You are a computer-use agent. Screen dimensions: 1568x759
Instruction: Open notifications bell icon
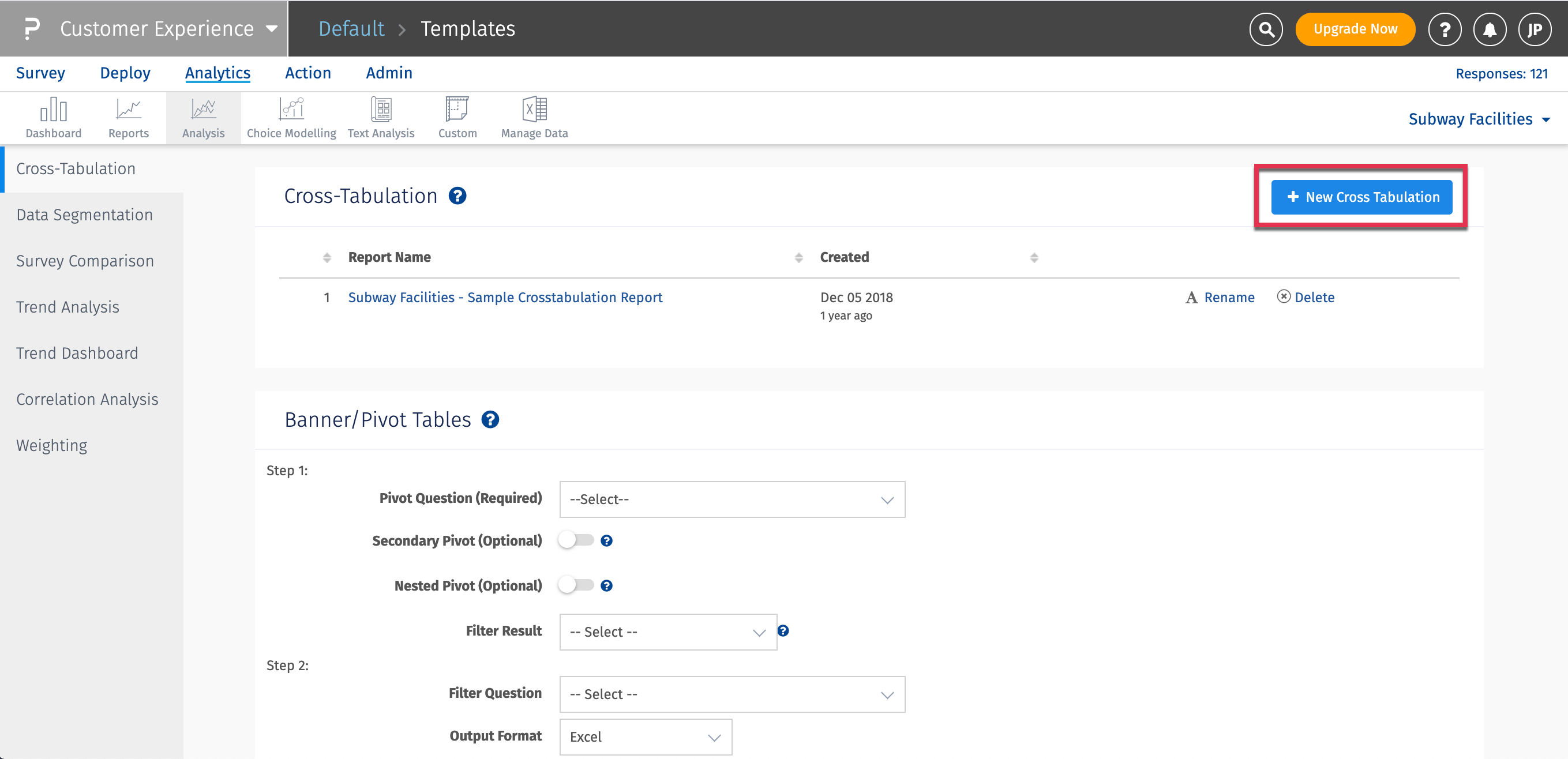coord(1489,29)
